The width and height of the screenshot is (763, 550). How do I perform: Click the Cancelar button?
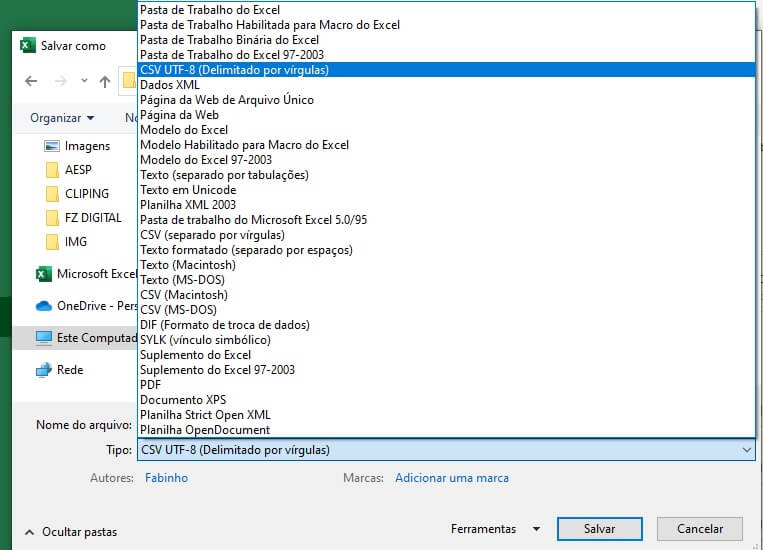point(700,529)
